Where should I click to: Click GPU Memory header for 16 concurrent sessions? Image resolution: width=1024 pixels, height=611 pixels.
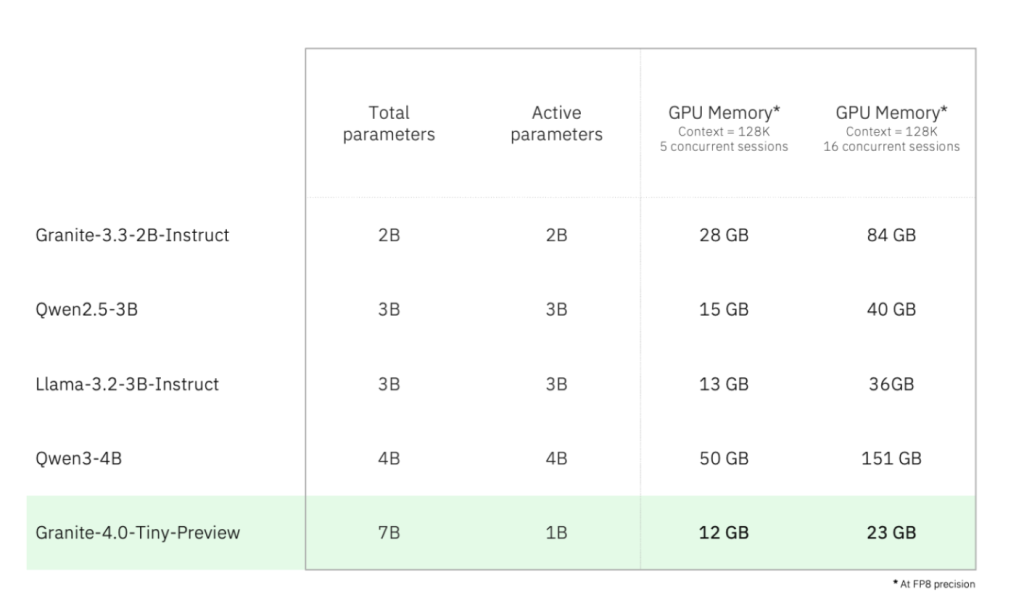(x=891, y=114)
